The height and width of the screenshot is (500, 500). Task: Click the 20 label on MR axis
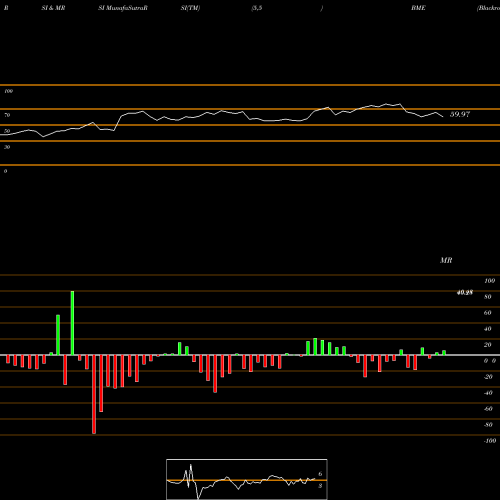(x=488, y=345)
